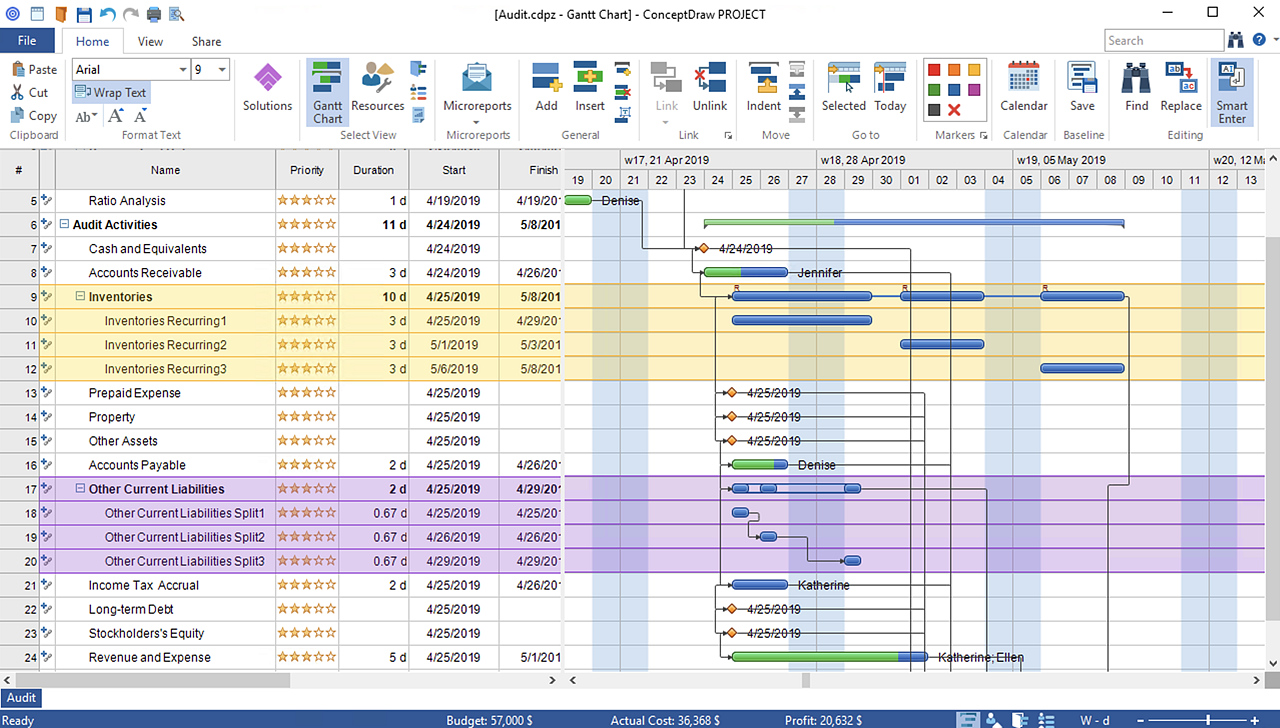The height and width of the screenshot is (728, 1280).
Task: Toggle Smart Enter mode
Action: (x=1232, y=92)
